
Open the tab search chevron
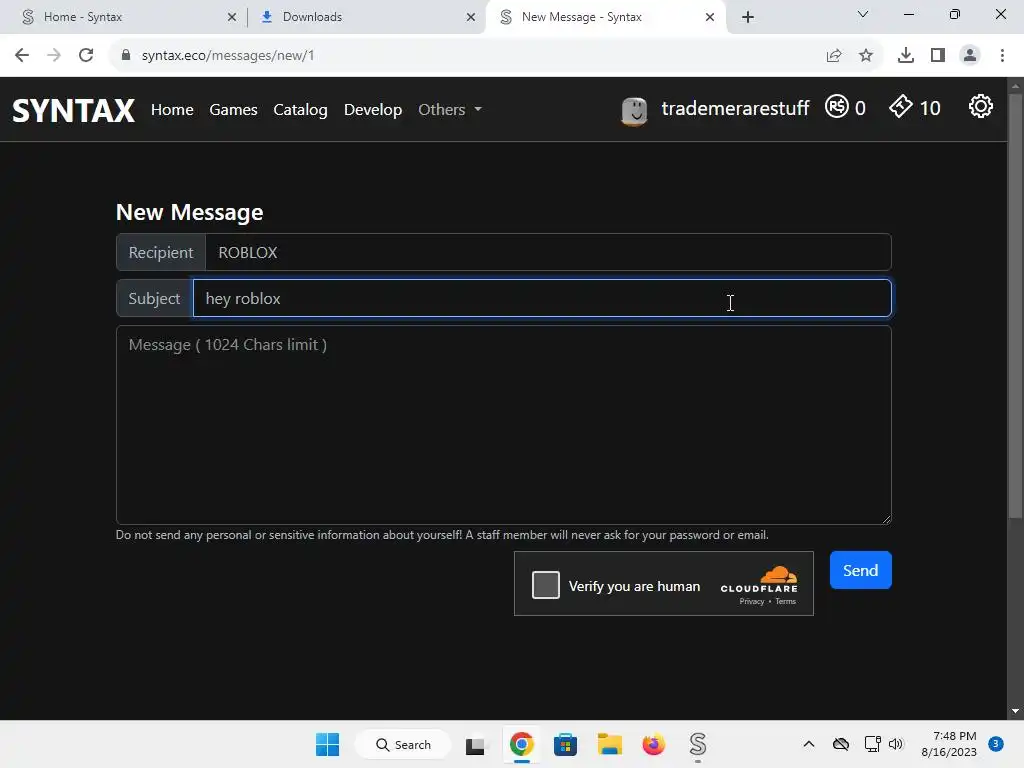(863, 14)
